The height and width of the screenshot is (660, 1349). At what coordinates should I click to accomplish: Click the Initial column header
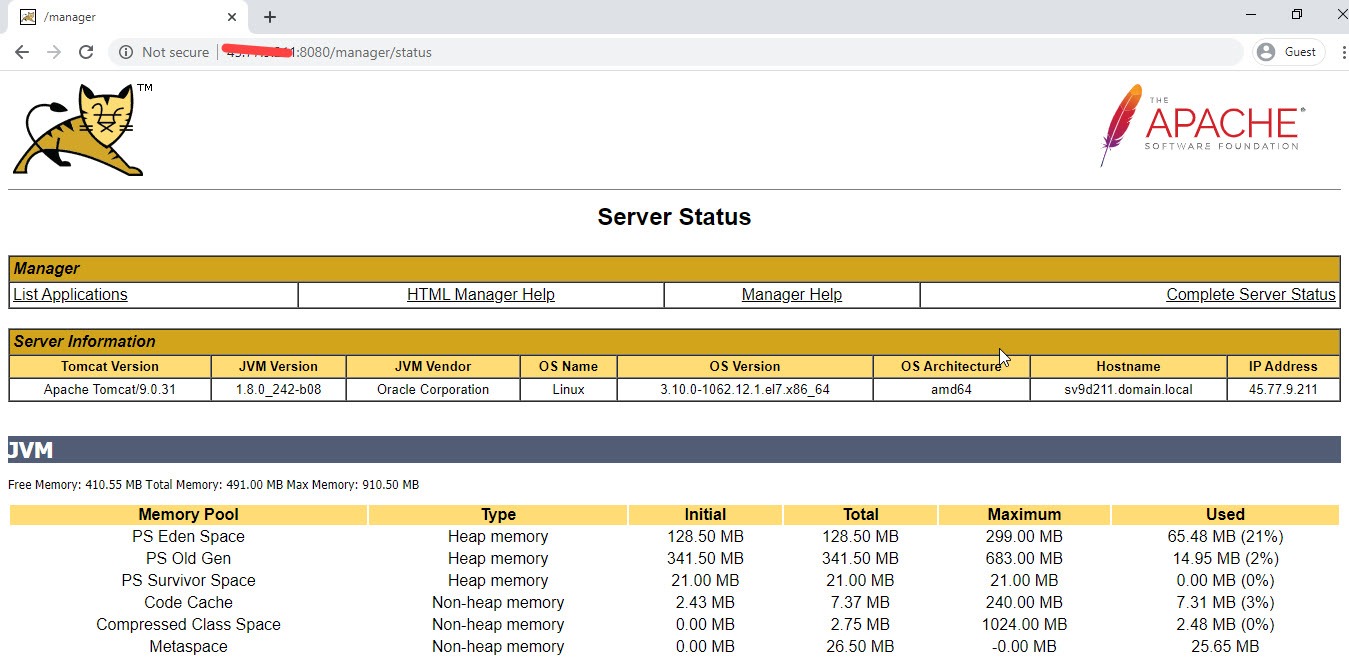coord(705,515)
